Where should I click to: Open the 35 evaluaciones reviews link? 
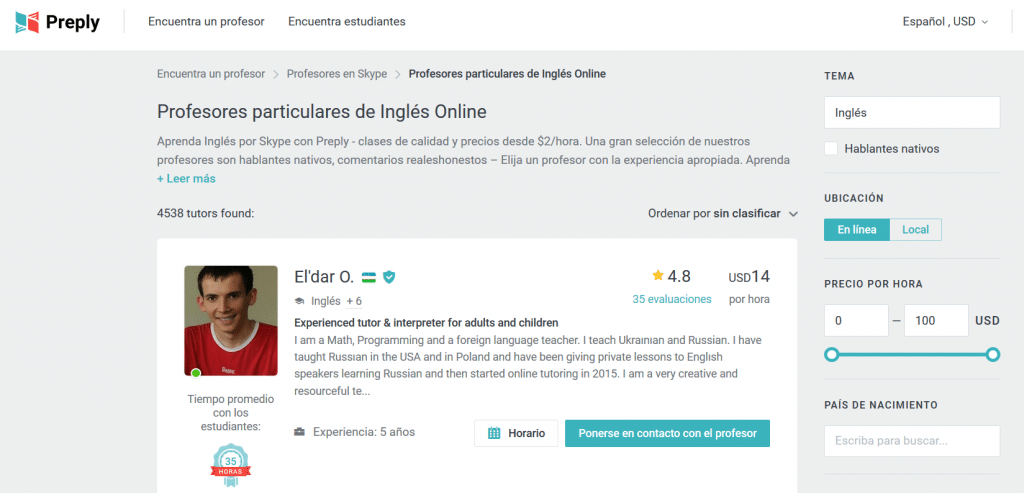pos(671,299)
